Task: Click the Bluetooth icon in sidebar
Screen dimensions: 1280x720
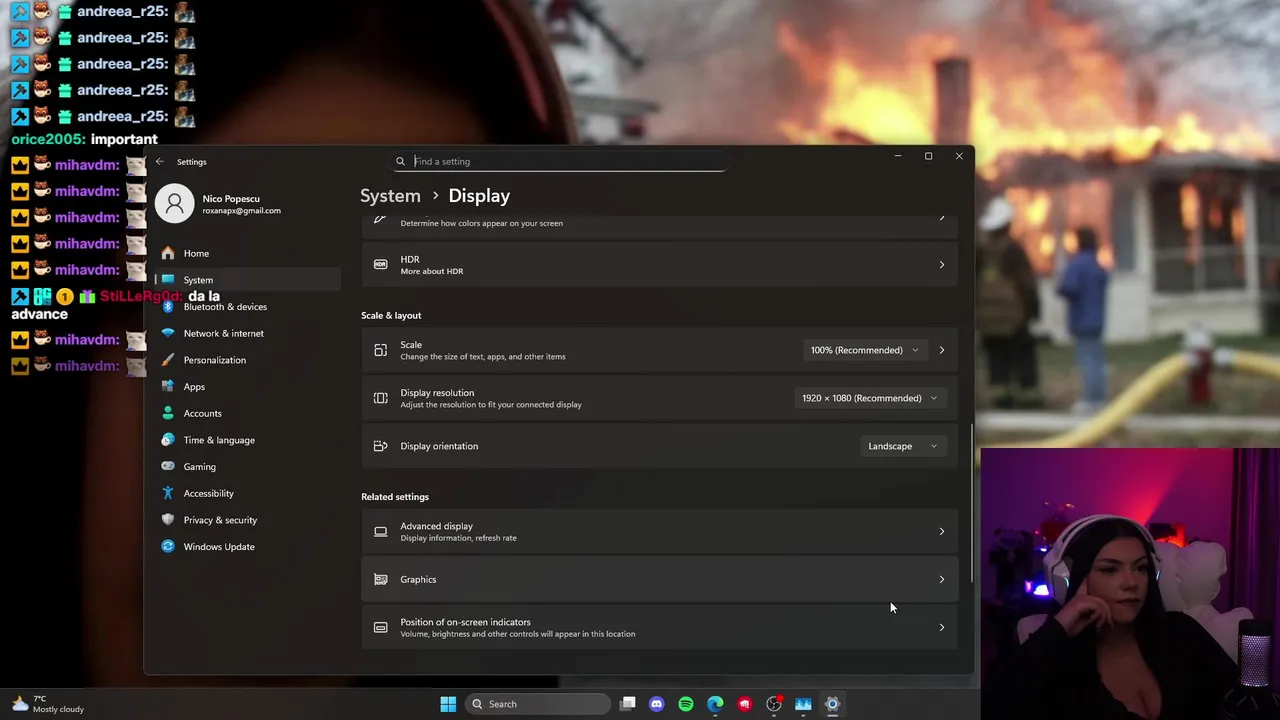Action: 168,307
